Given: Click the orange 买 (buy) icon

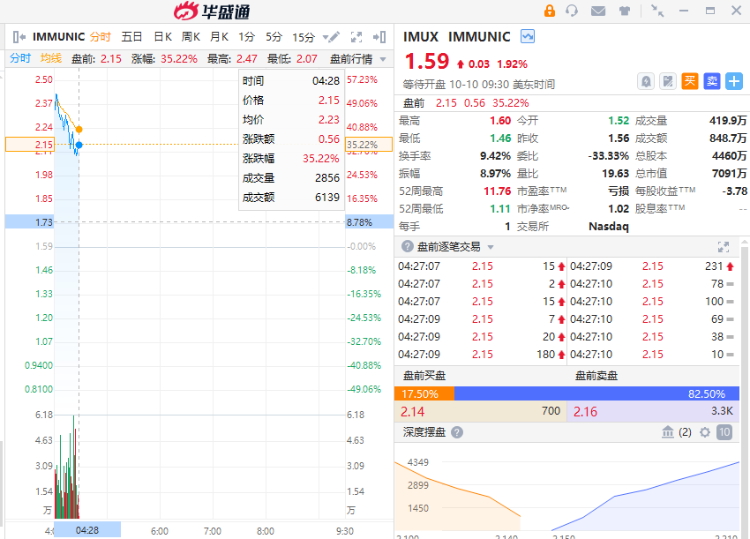Looking at the screenshot, I should click(x=690, y=81).
